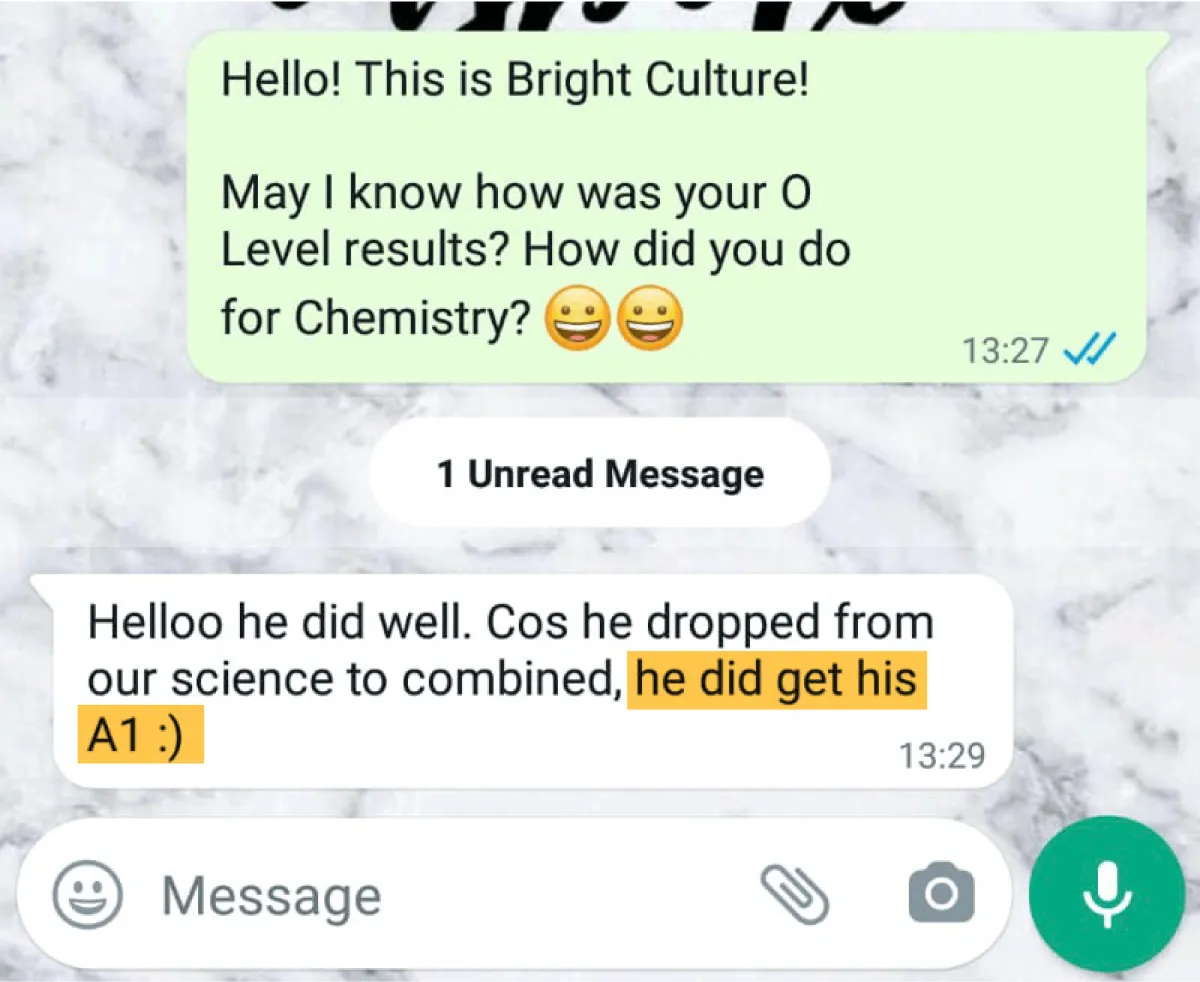Open the camera from message bar
1200x982 pixels.
(x=941, y=894)
